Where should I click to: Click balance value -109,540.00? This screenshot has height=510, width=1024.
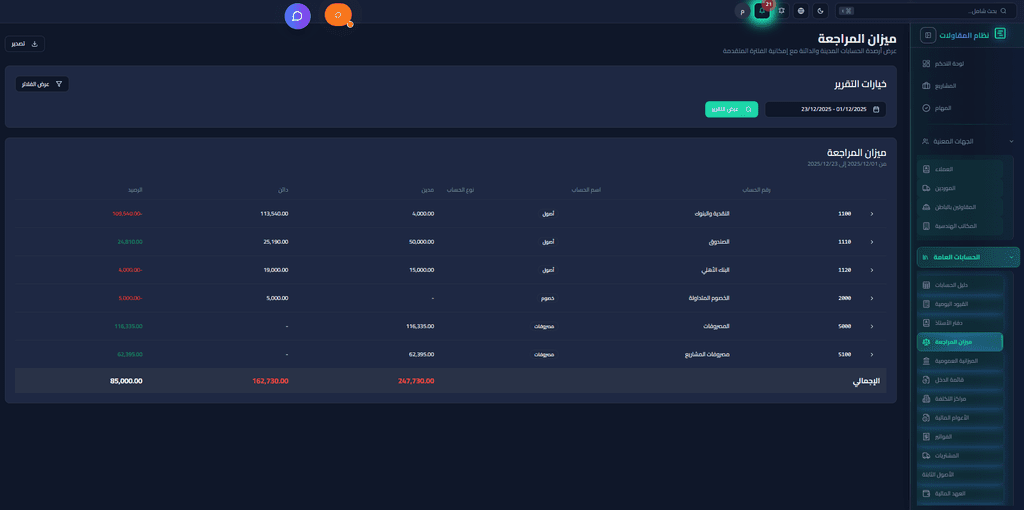coord(127,214)
